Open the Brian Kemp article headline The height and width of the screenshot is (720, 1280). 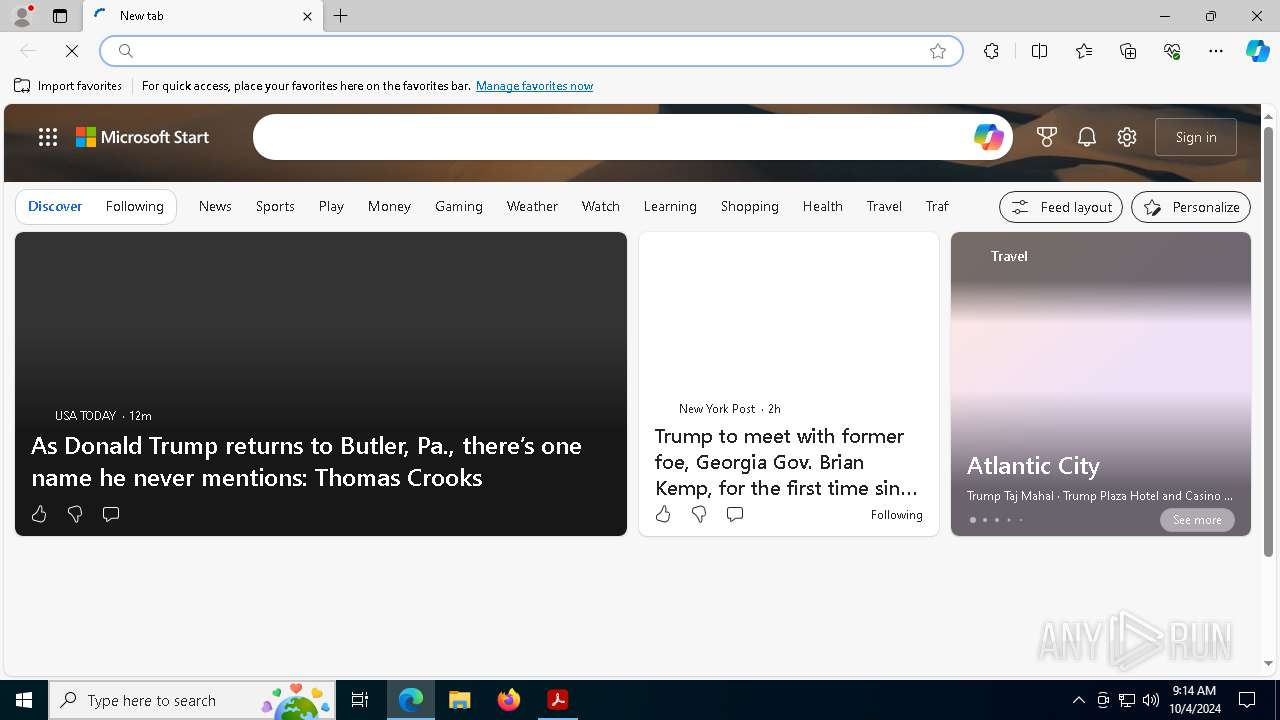(x=786, y=462)
